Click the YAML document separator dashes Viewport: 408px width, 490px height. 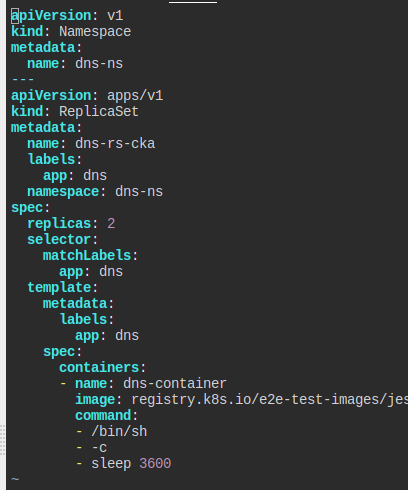pyautogui.click(x=23, y=79)
